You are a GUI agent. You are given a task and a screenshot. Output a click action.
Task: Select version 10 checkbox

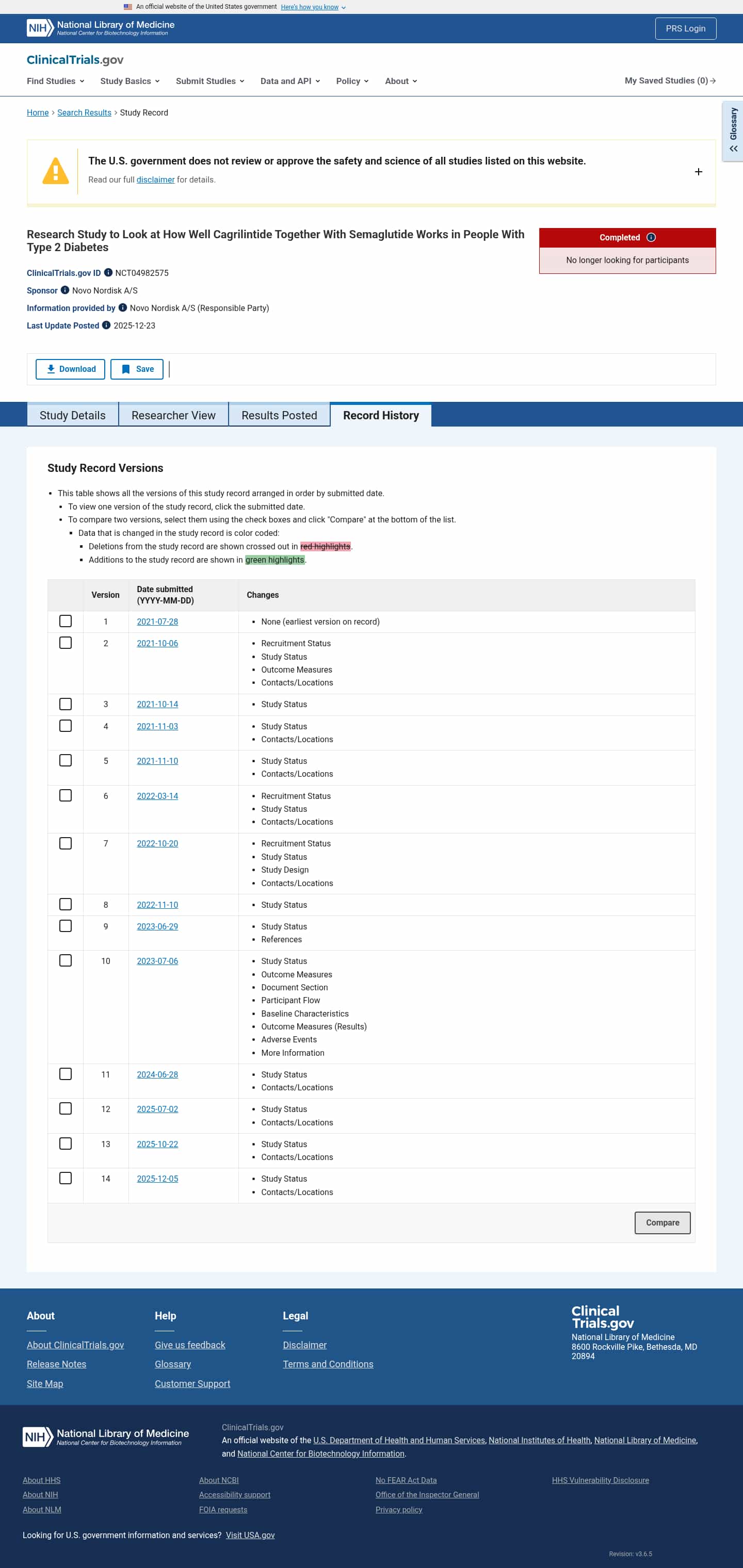[x=66, y=960]
